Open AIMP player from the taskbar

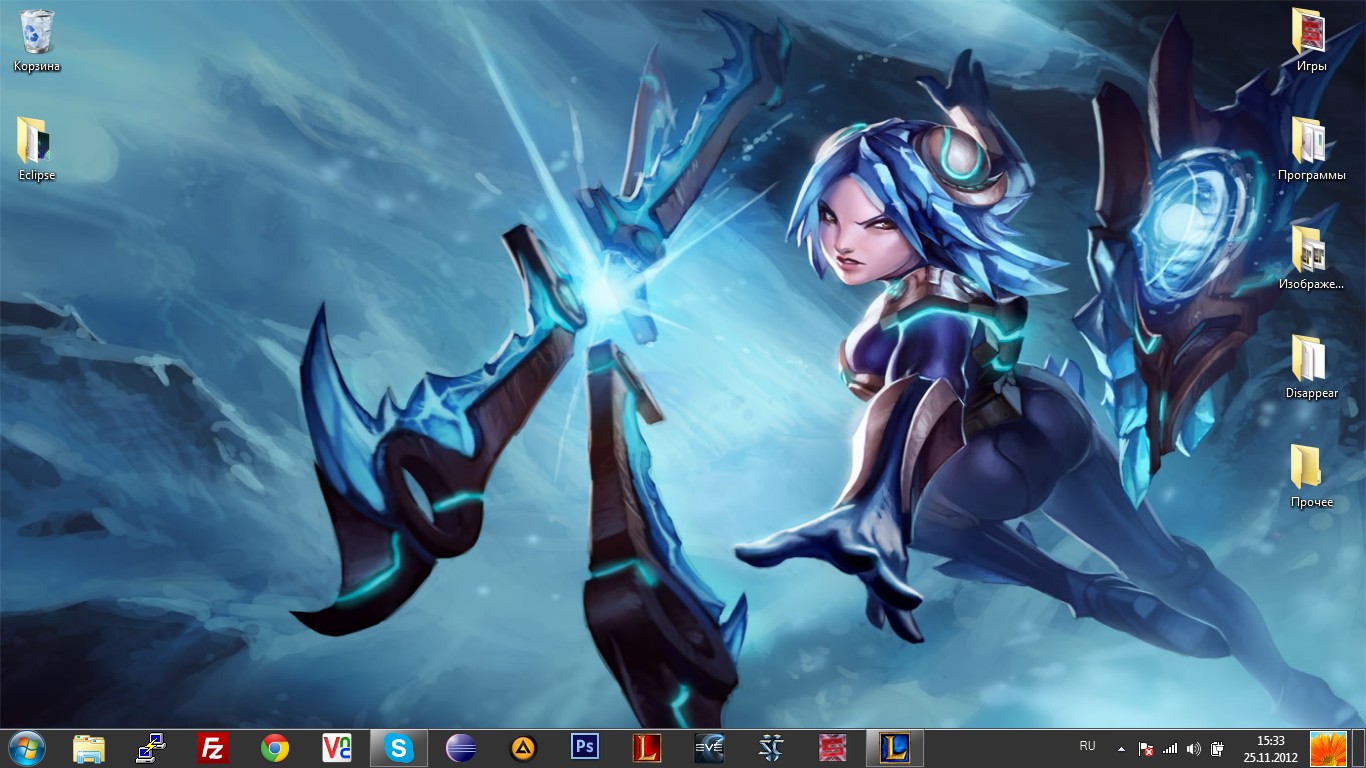(x=523, y=748)
